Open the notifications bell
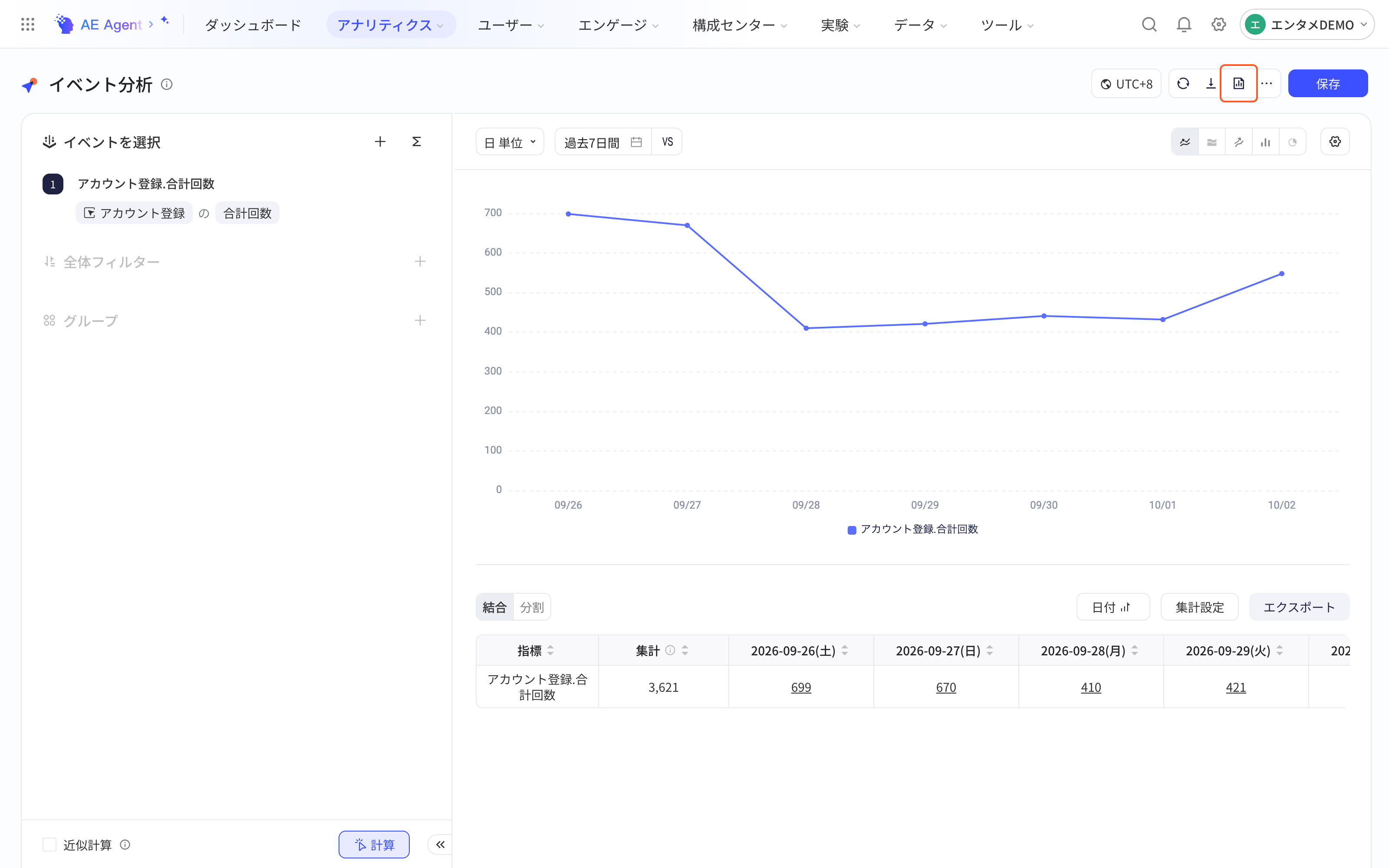The image size is (1389, 868). pos(1184,24)
